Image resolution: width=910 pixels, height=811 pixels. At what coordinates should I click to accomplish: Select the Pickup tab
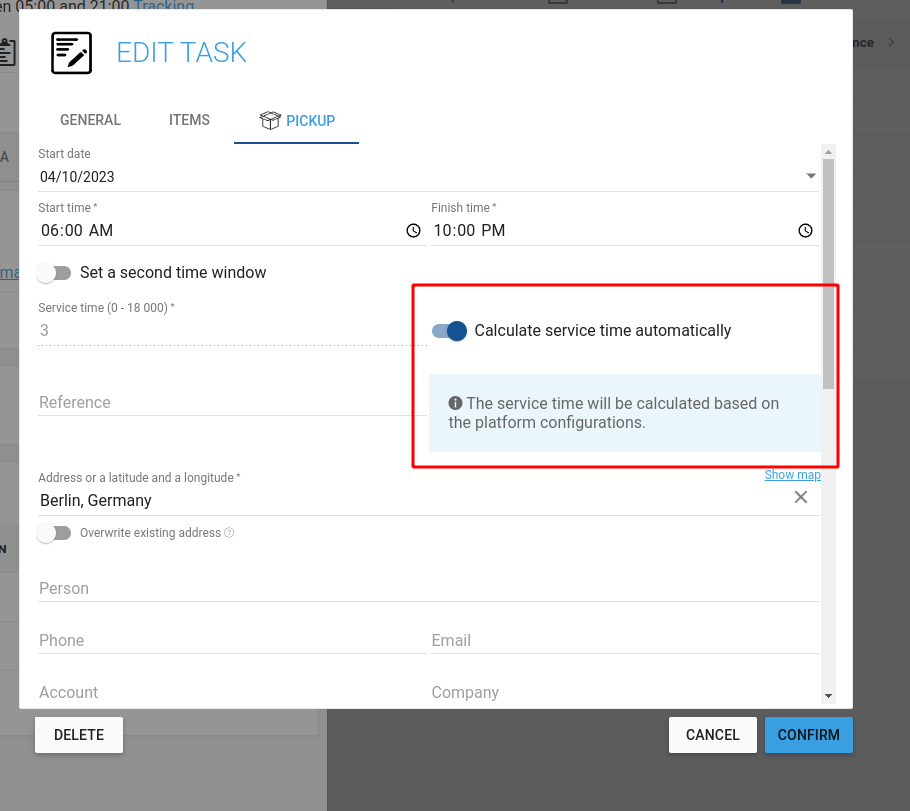297,120
